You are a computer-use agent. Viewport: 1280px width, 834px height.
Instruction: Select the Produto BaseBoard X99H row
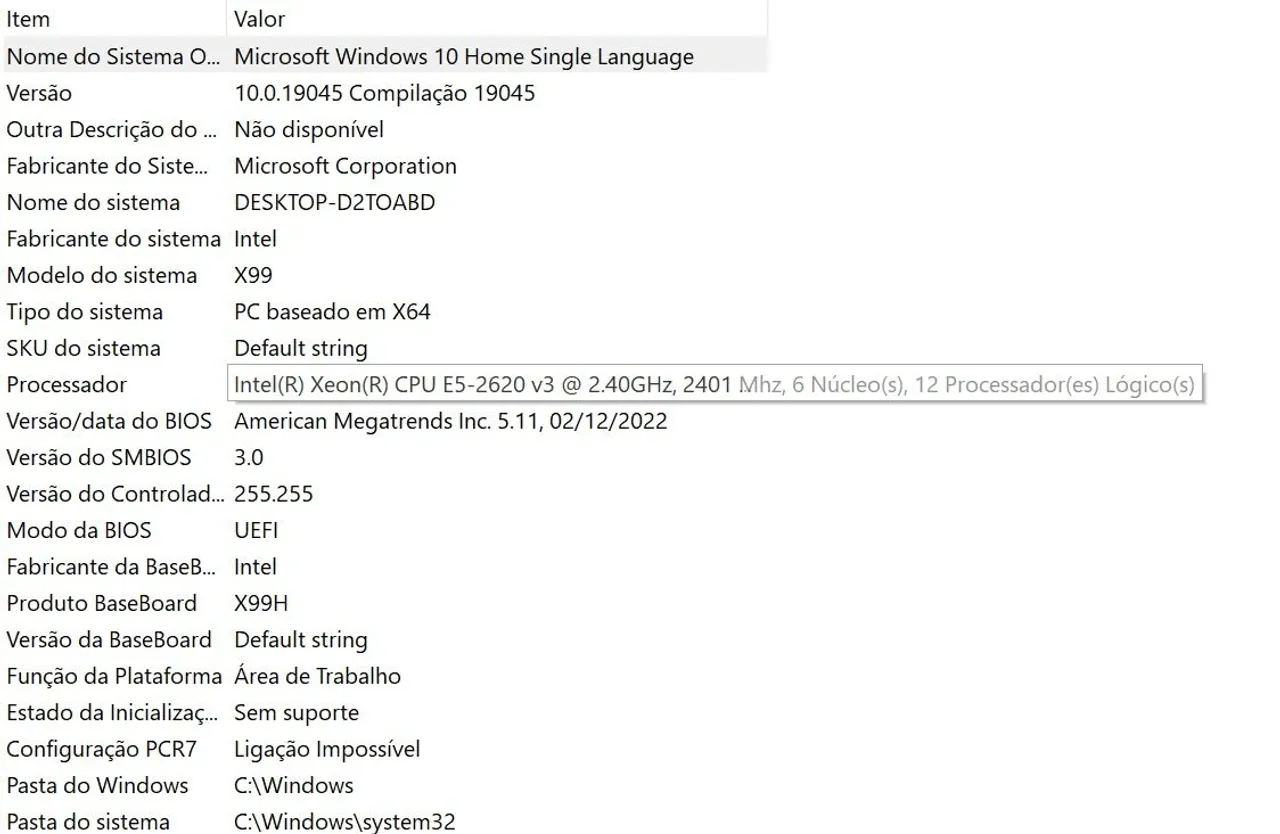[x=384, y=603]
